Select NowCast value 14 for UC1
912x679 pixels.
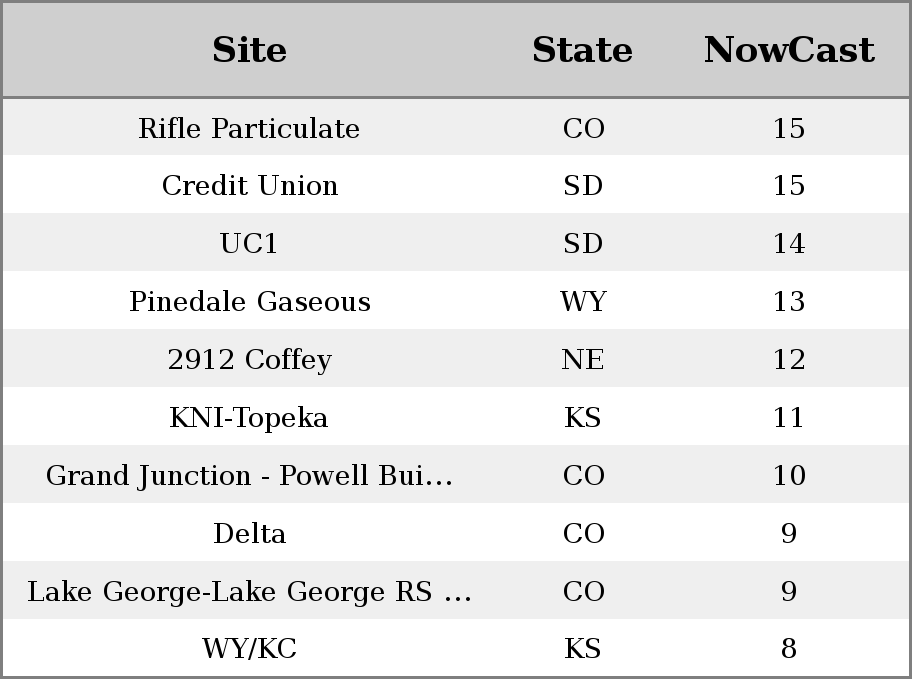tap(789, 243)
